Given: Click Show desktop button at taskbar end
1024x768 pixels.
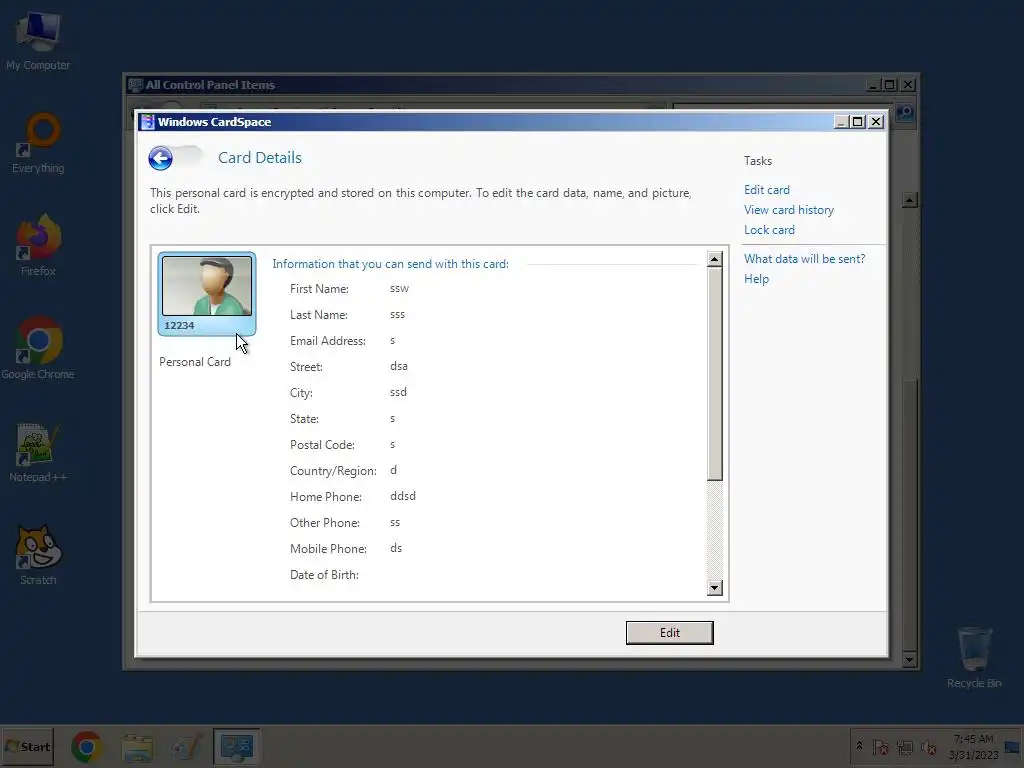Looking at the screenshot, I should pos(1014,746).
